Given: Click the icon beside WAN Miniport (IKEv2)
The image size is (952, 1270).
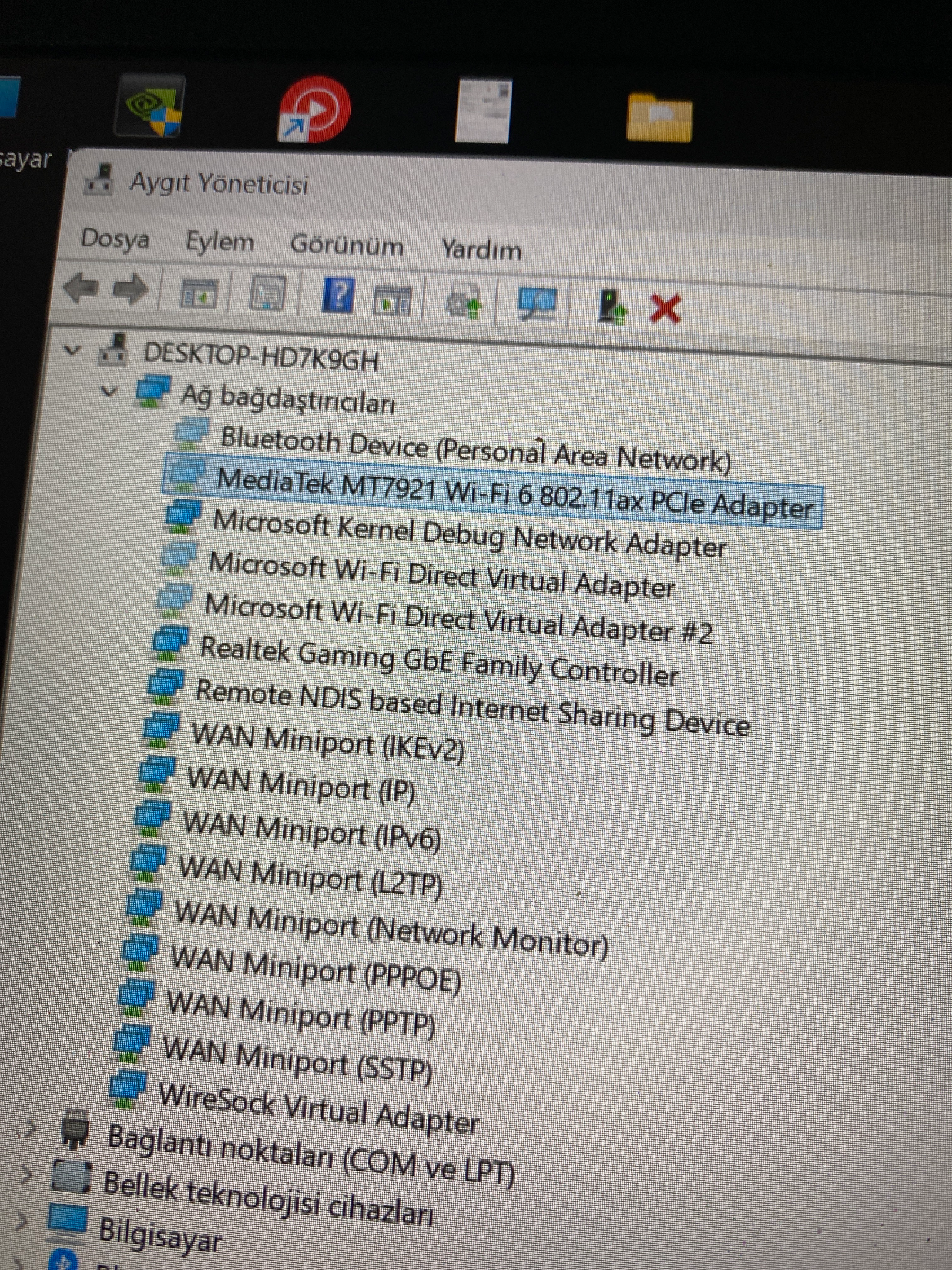Looking at the screenshot, I should [162, 729].
